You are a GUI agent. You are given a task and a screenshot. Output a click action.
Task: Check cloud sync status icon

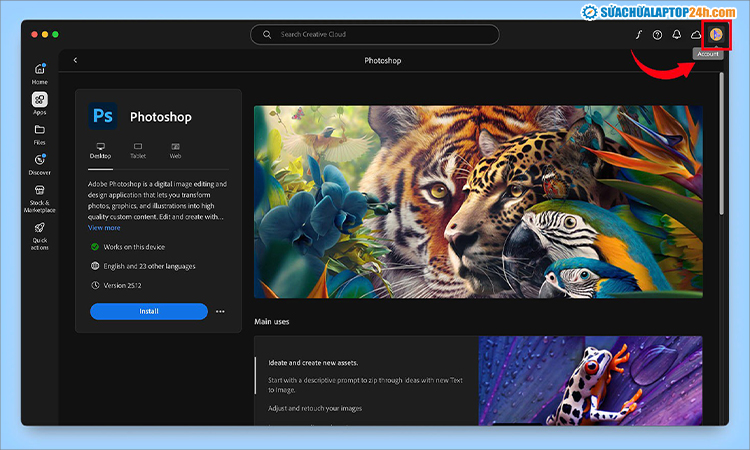pos(695,34)
